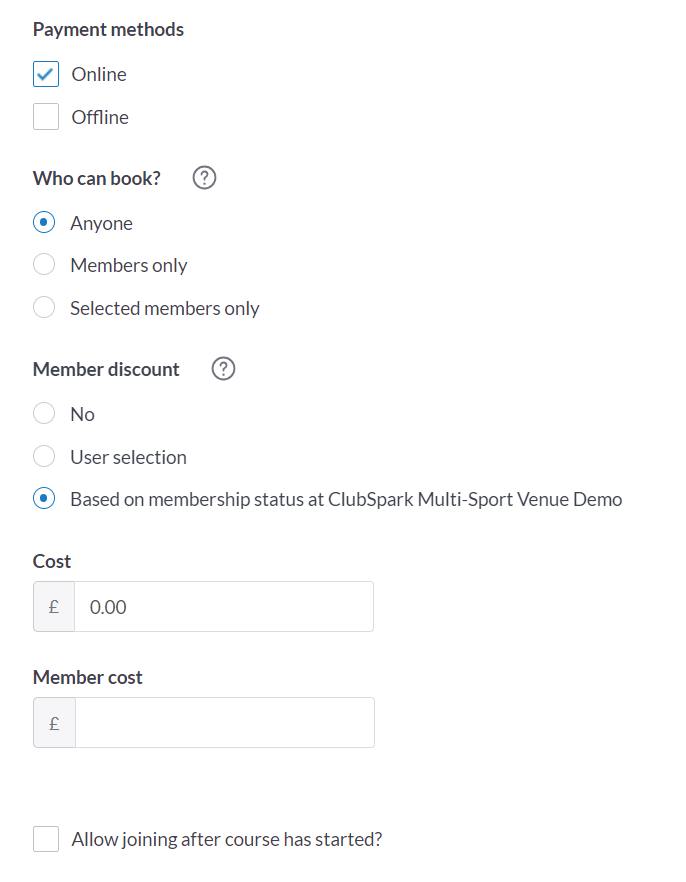Select the Anyone radio button
Viewport: 686px width, 882px height.
point(44,222)
